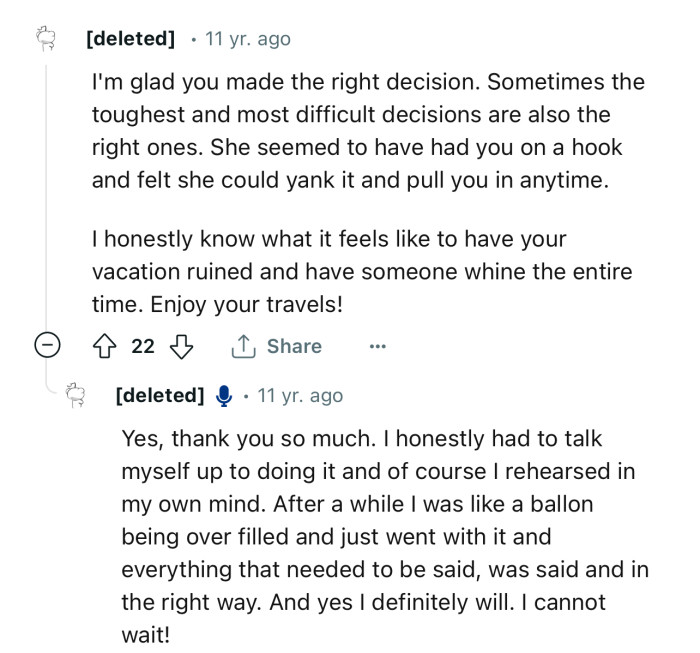Open the three-dot more options menu

pos(377,346)
